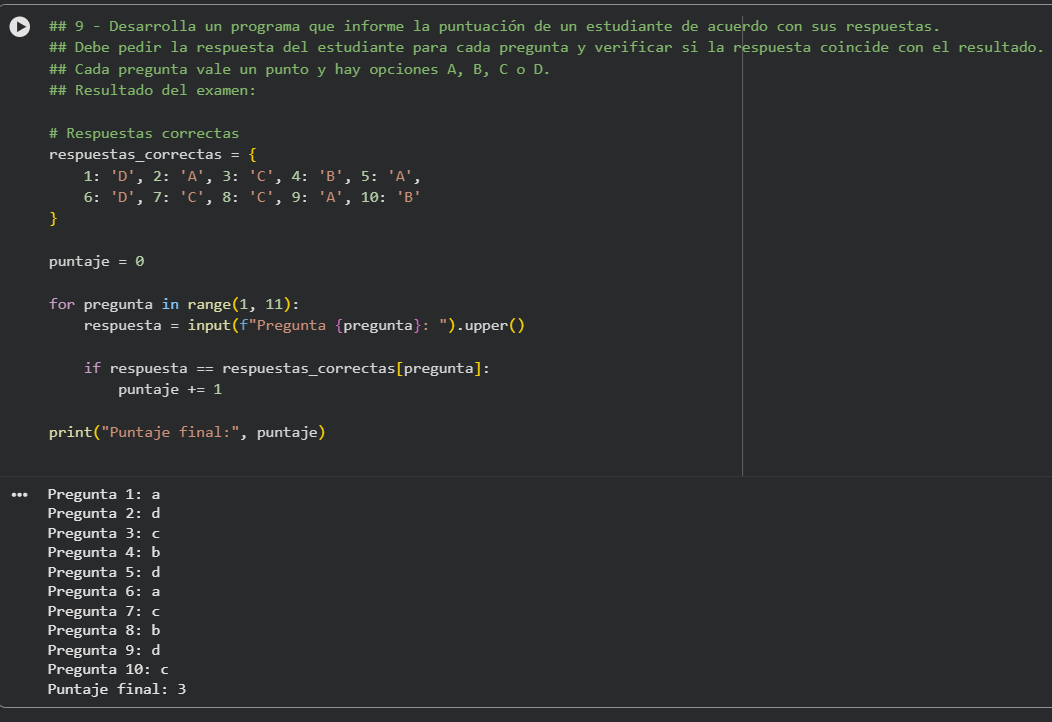Image resolution: width=1052 pixels, height=722 pixels.
Task: Open the output options three-dot icon
Action: pyautogui.click(x=19, y=495)
